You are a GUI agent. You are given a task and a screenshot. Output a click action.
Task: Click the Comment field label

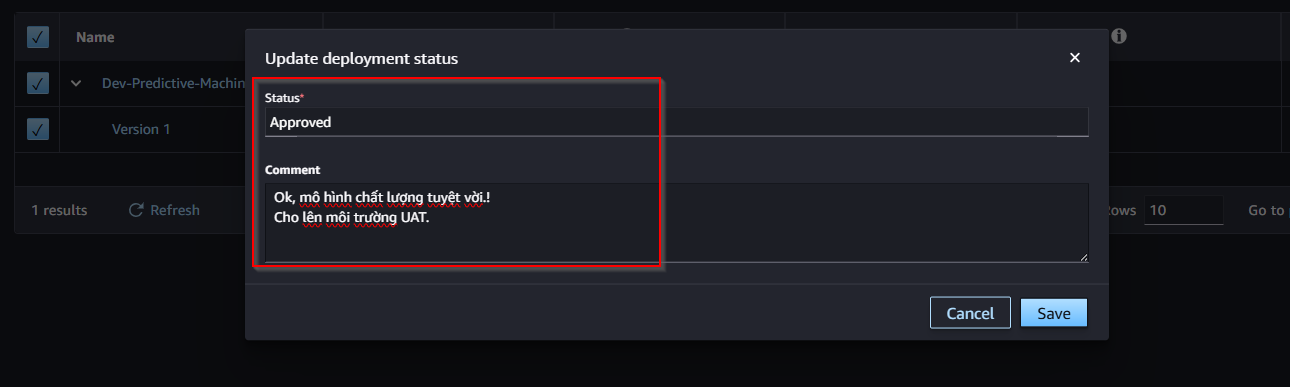tap(292, 170)
